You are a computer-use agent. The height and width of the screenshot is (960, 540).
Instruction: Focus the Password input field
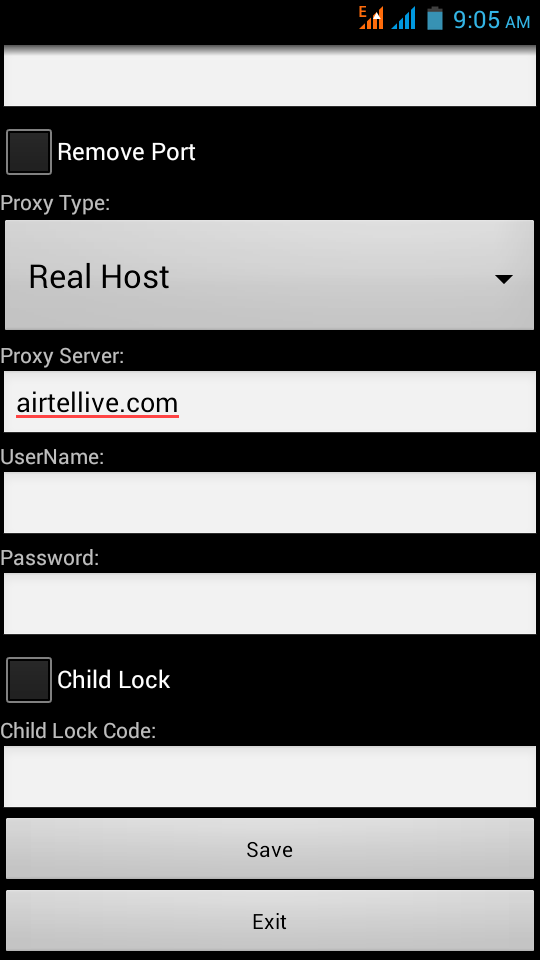click(x=269, y=603)
